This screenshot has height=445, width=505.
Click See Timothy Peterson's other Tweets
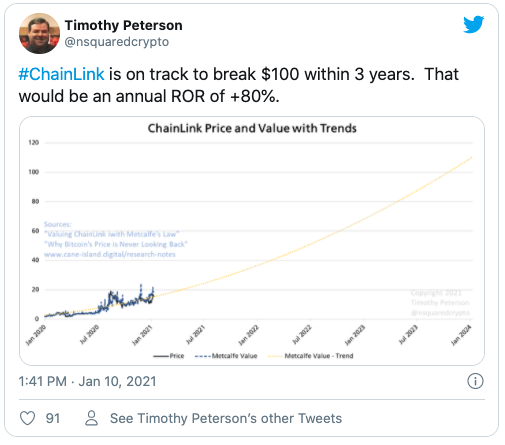point(226,418)
